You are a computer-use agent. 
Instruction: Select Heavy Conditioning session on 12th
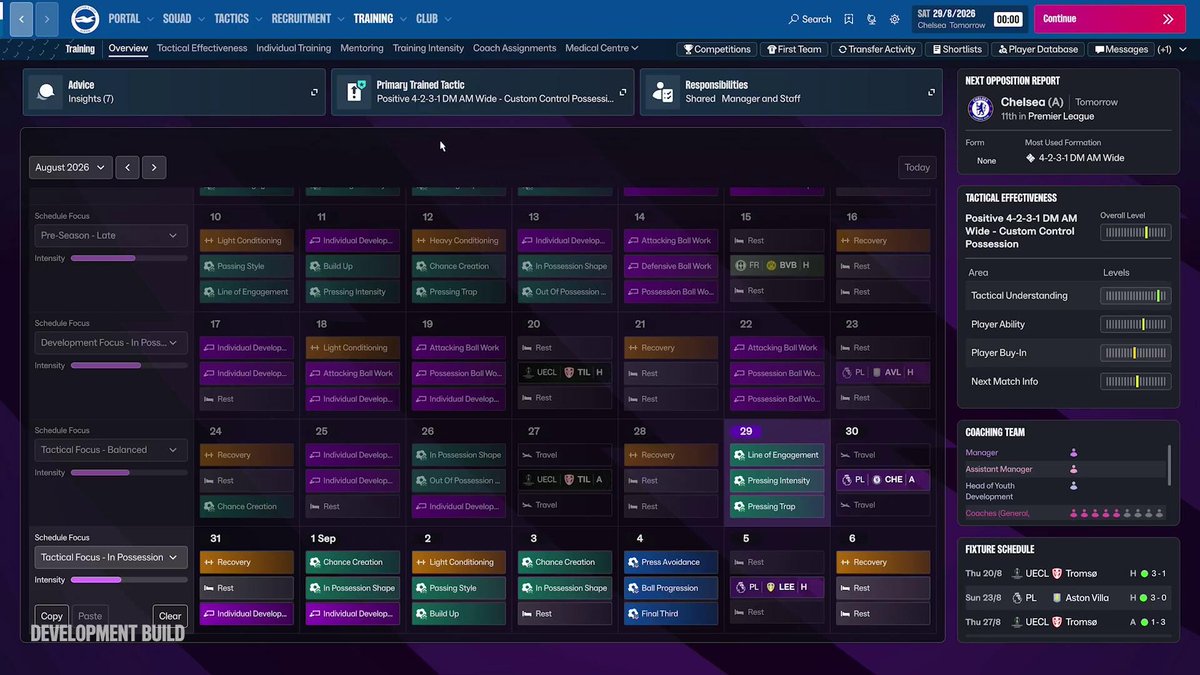click(x=459, y=241)
